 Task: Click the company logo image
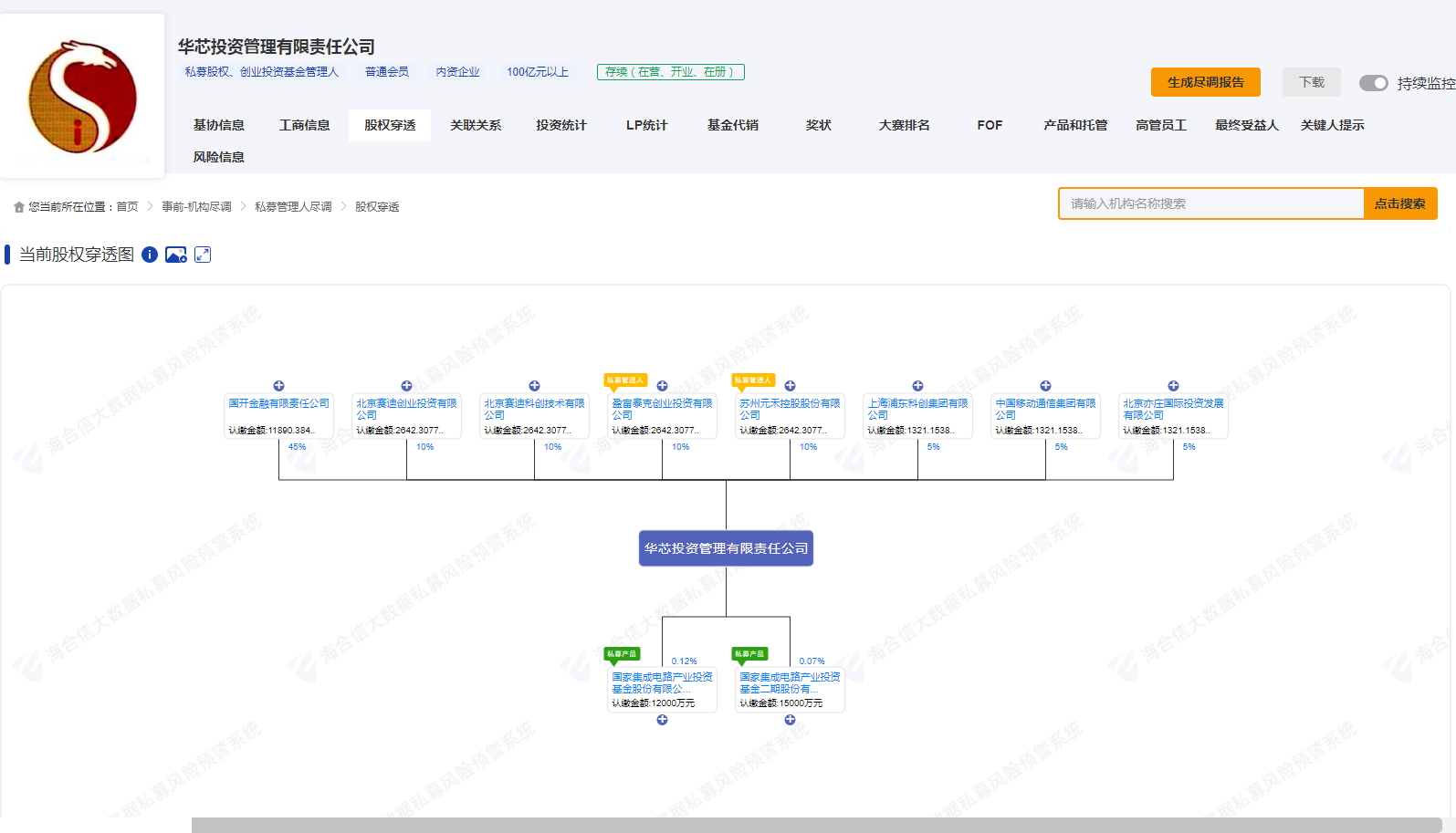[x=82, y=96]
